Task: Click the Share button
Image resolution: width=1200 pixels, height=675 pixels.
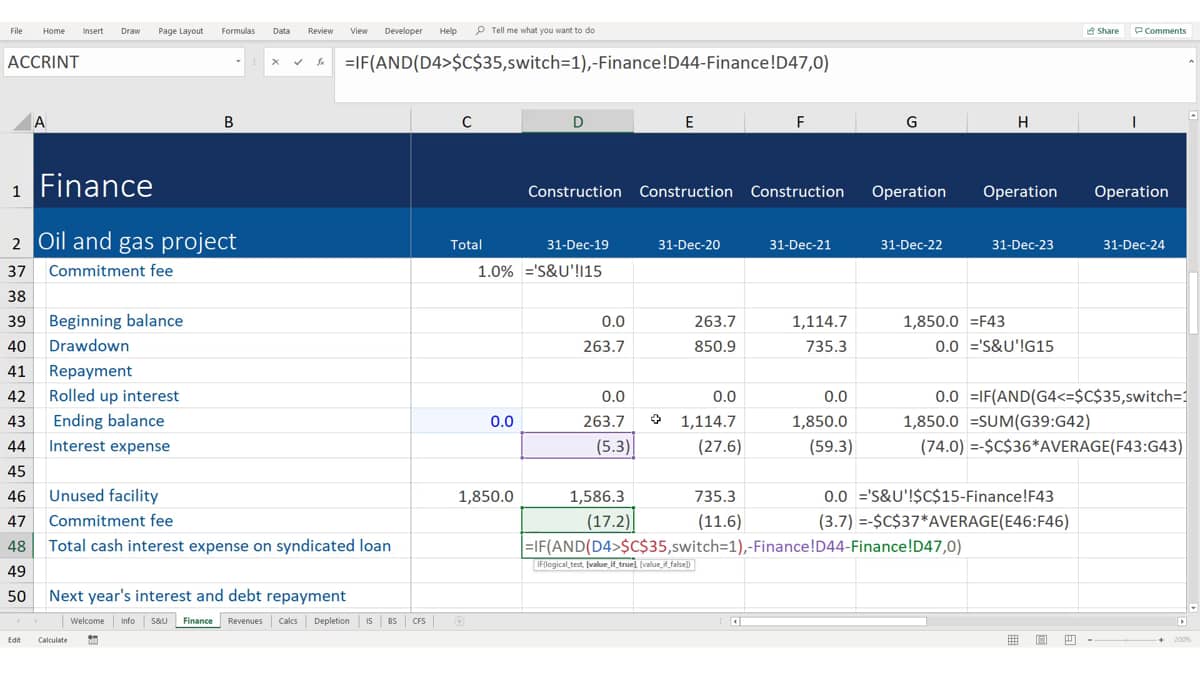Action: 1103,31
